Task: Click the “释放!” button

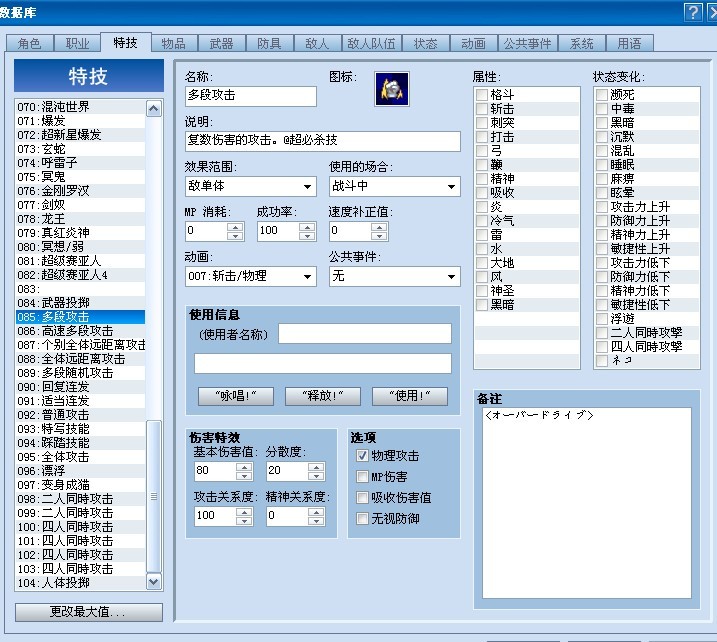Action: 323,396
